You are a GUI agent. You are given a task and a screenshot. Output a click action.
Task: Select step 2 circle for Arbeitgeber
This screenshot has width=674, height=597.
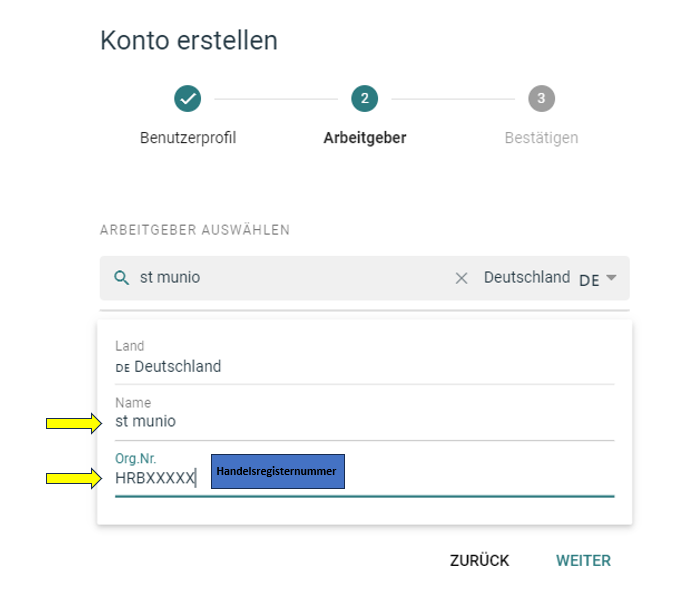[365, 98]
